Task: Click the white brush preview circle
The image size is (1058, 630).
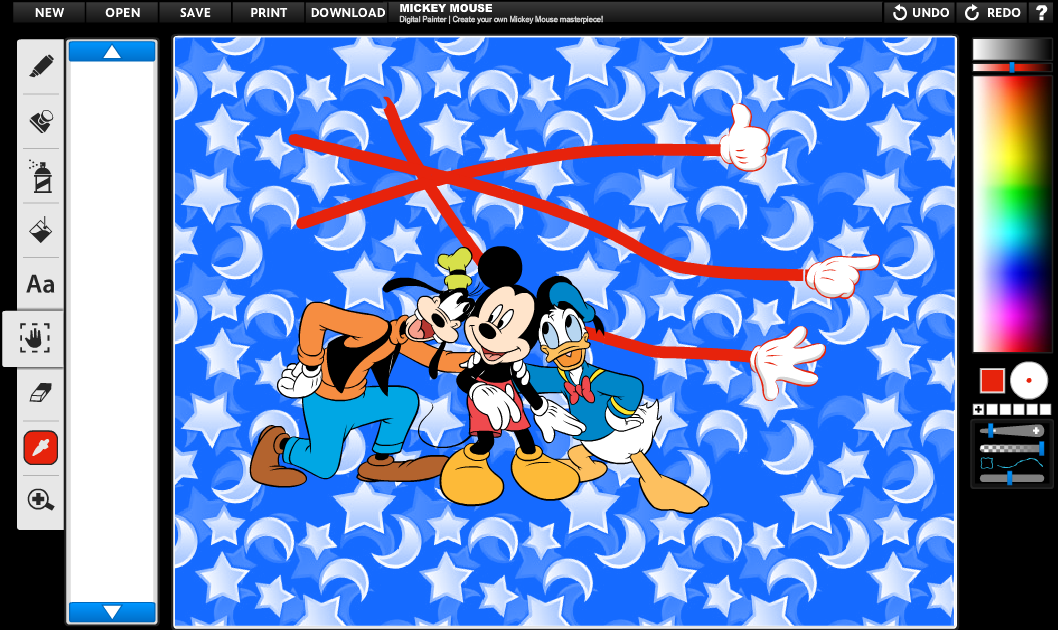Action: point(1028,380)
